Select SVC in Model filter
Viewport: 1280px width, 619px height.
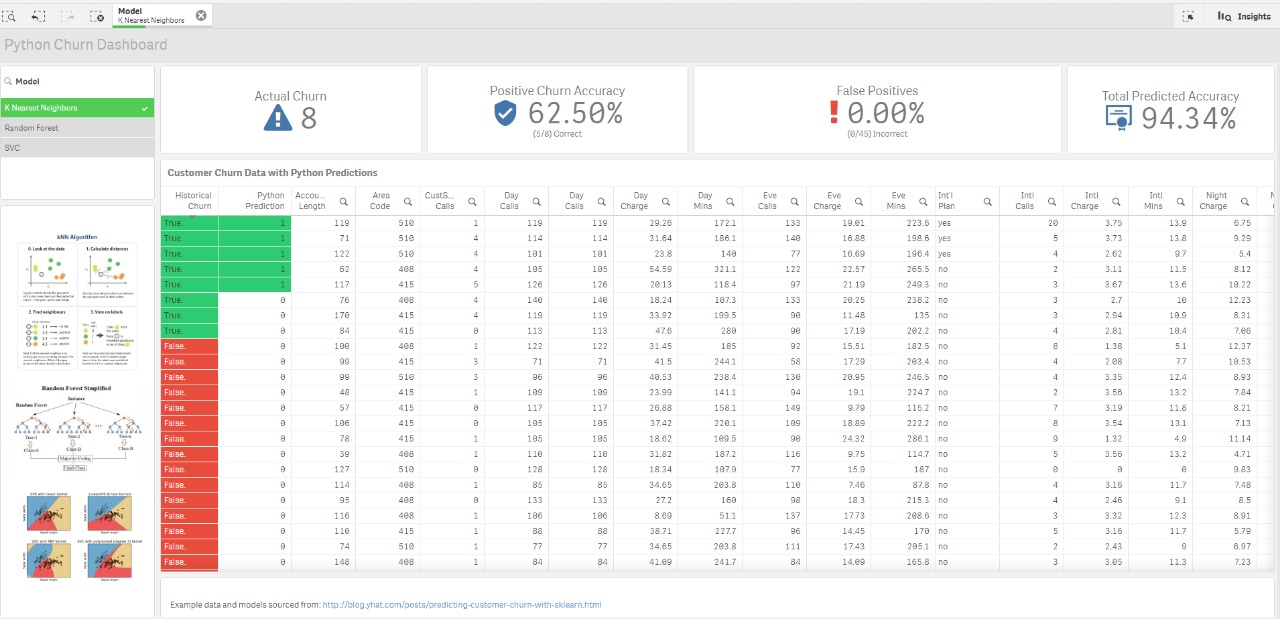coord(77,148)
